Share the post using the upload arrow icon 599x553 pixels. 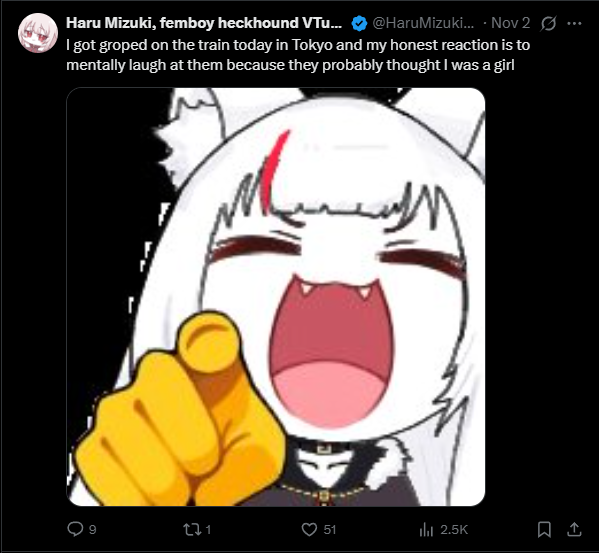[x=574, y=529]
